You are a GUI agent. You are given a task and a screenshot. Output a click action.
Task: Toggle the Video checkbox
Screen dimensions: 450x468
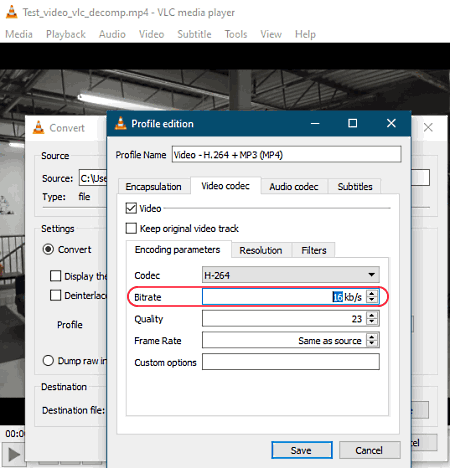[131, 208]
